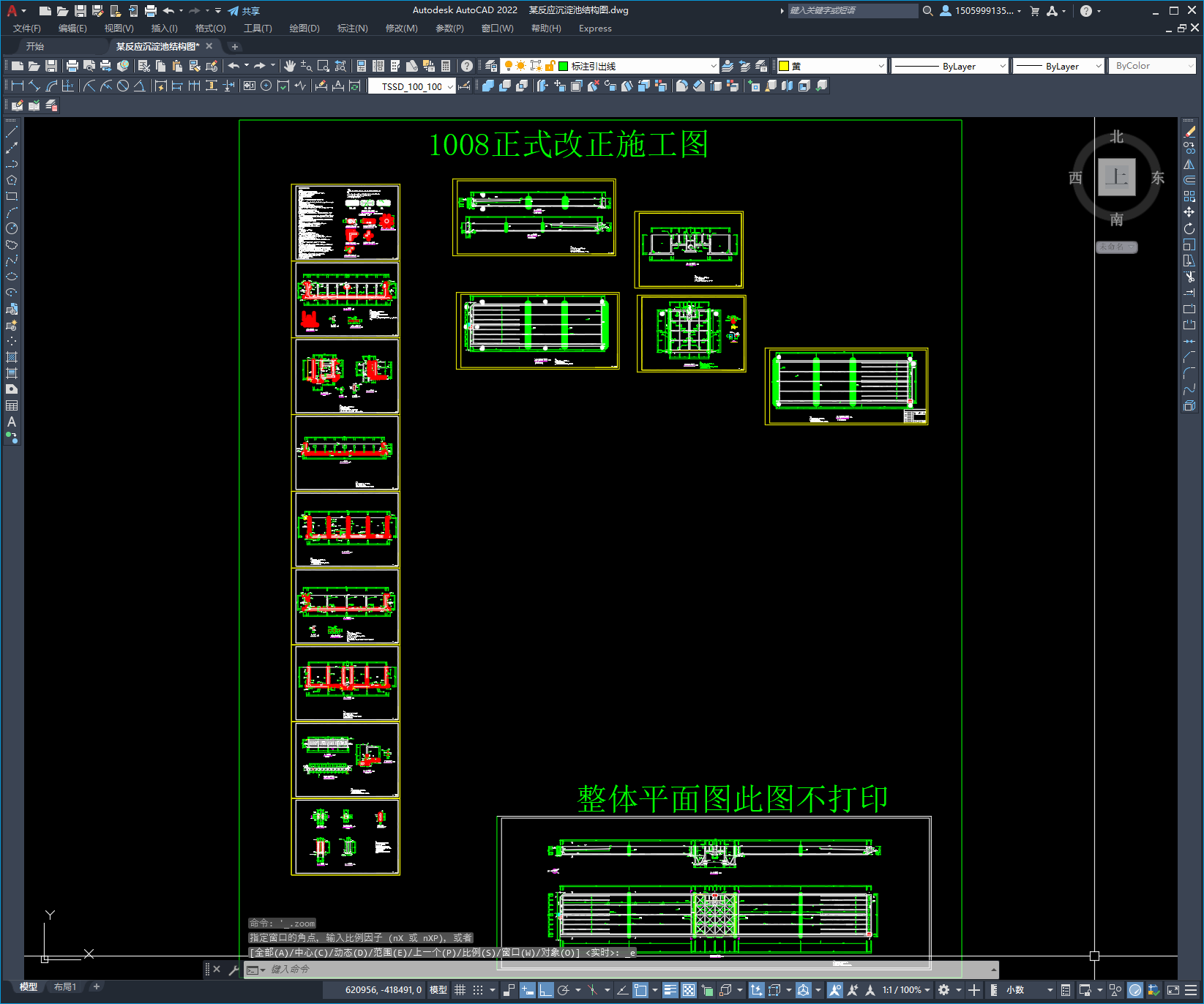Click the ViewCube 上 top face
The width and height of the screenshot is (1204, 1004).
[1117, 177]
